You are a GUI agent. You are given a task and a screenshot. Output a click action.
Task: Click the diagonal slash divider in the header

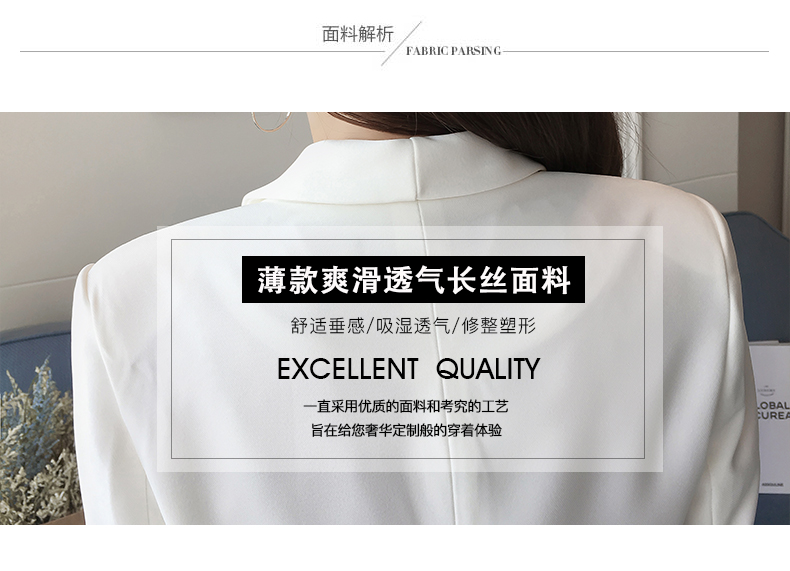pyautogui.click(x=401, y=44)
